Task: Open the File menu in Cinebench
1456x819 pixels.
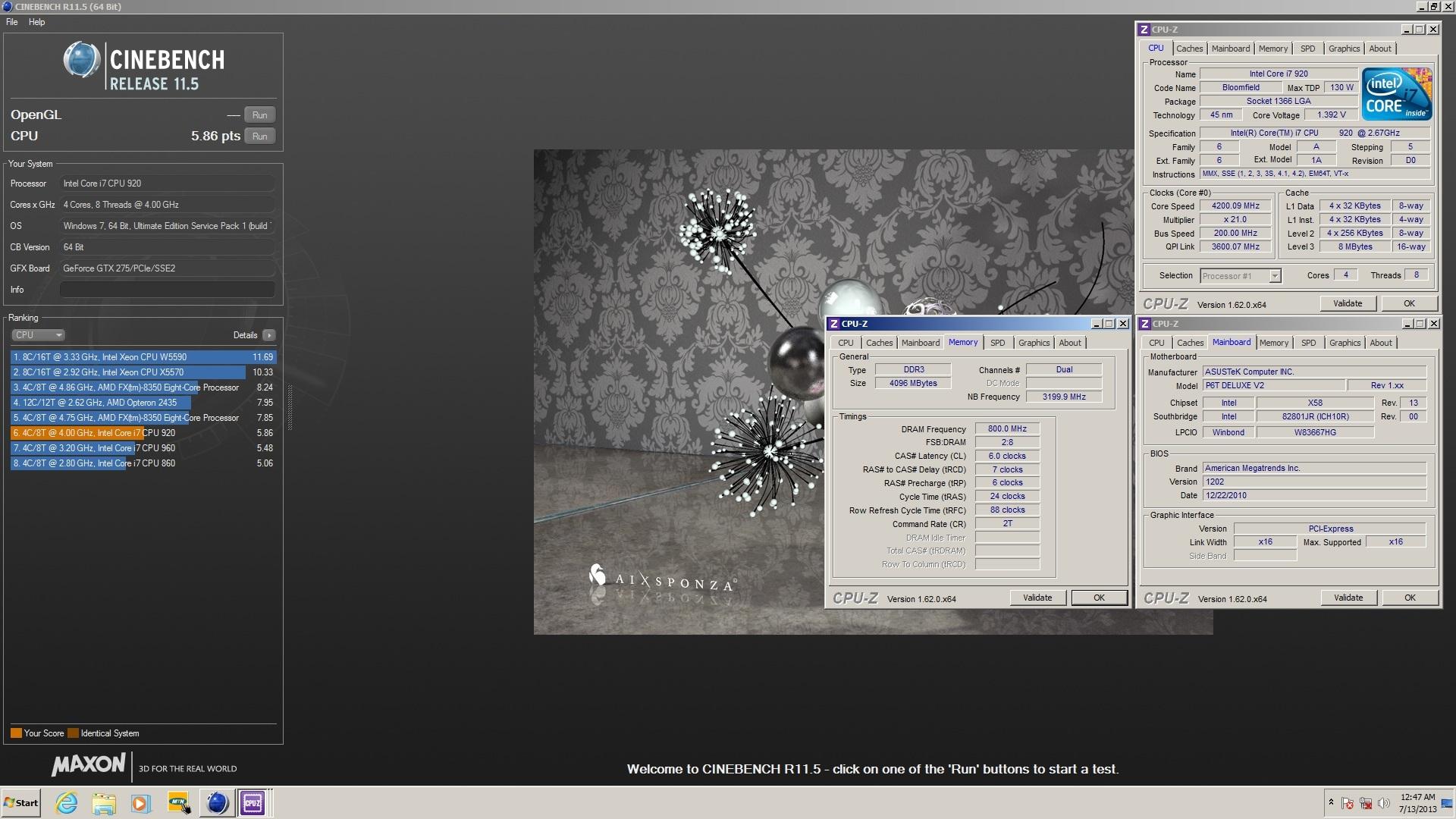Action: coord(12,22)
